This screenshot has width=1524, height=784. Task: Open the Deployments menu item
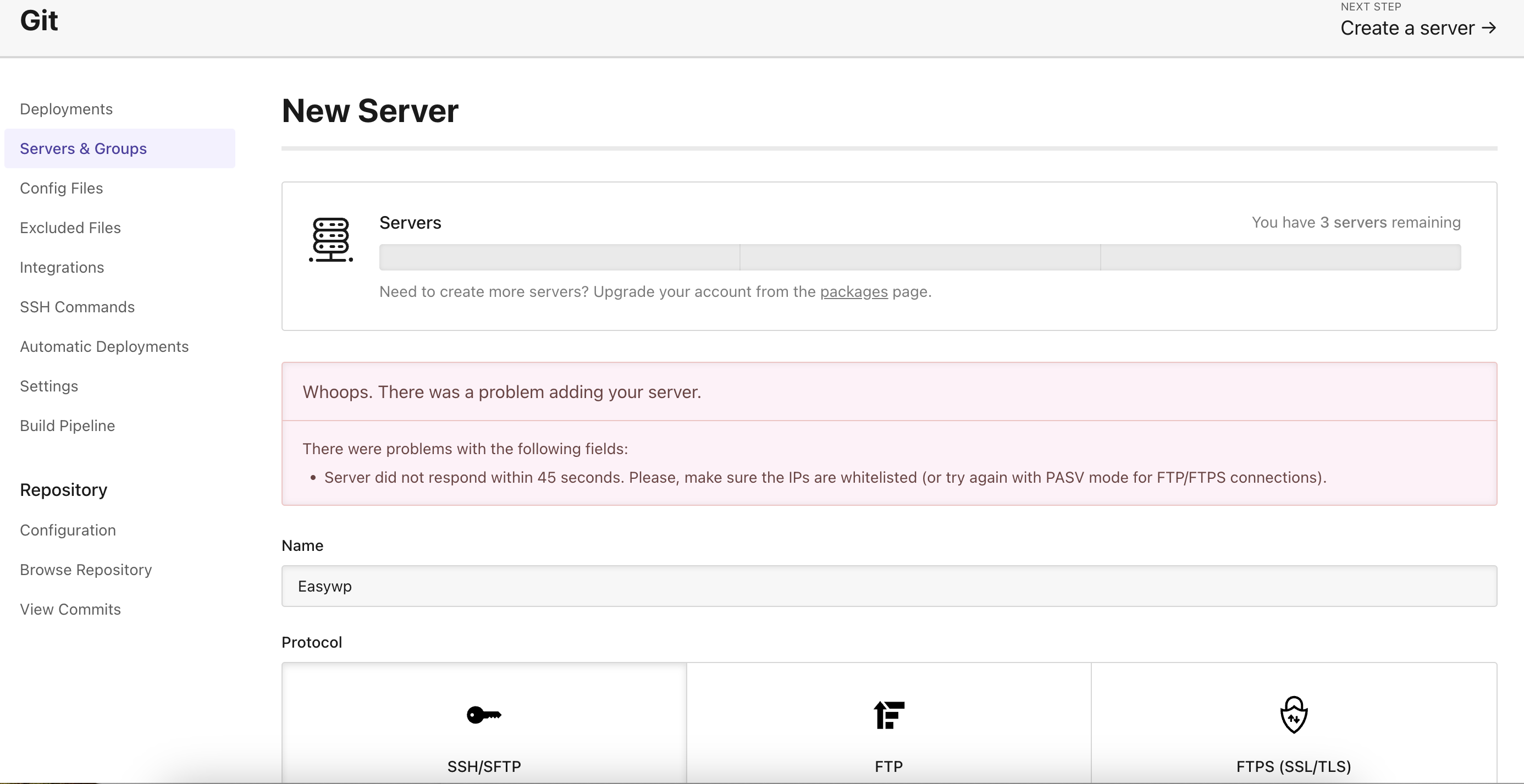pos(66,108)
